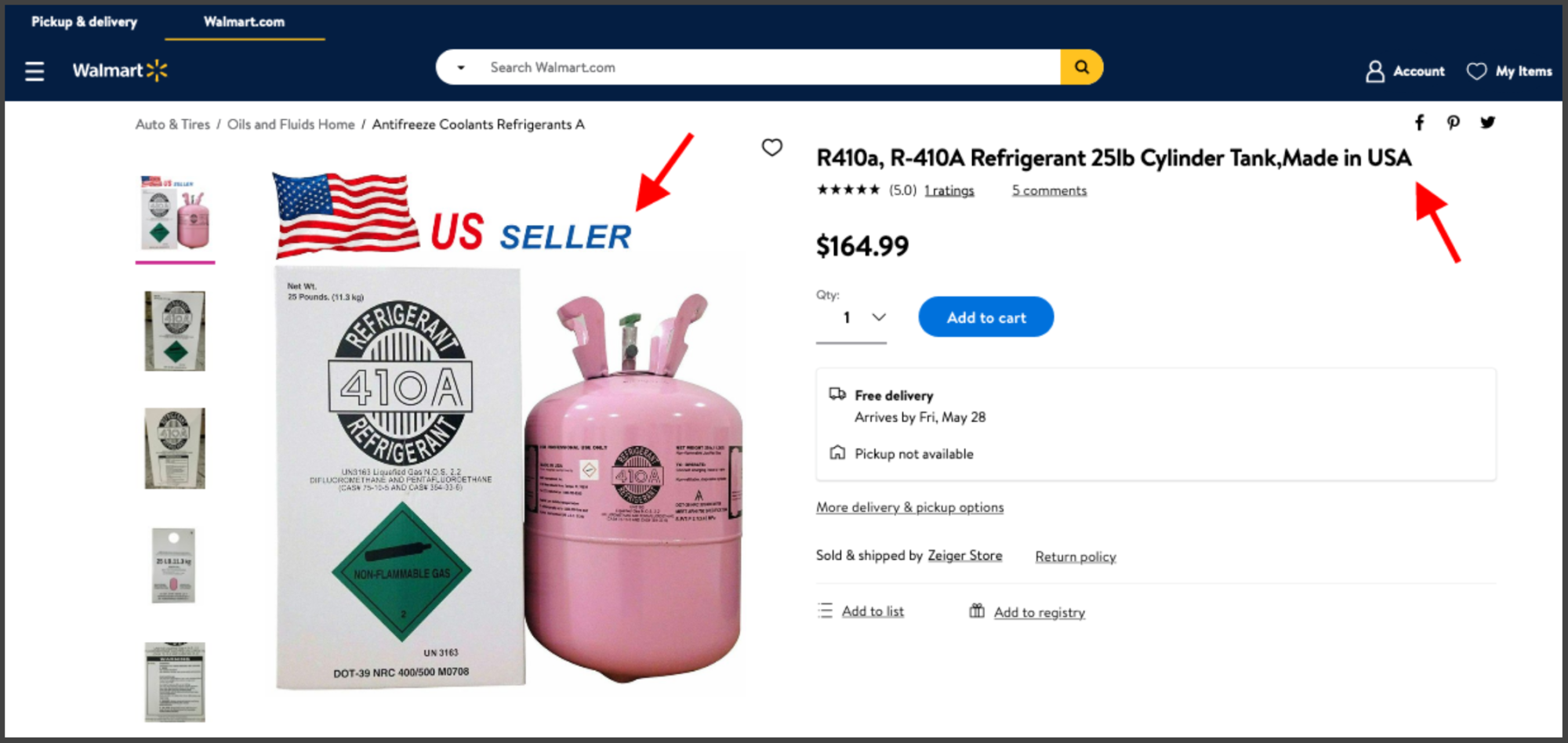The width and height of the screenshot is (1568, 743).
Task: Open the Qty quantity dropdown
Action: [851, 318]
